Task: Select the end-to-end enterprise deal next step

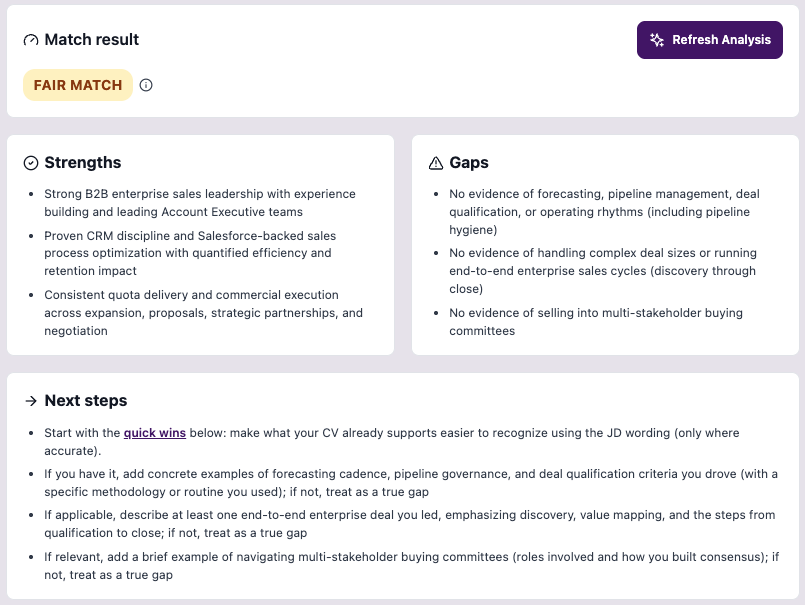Action: click(x=400, y=523)
